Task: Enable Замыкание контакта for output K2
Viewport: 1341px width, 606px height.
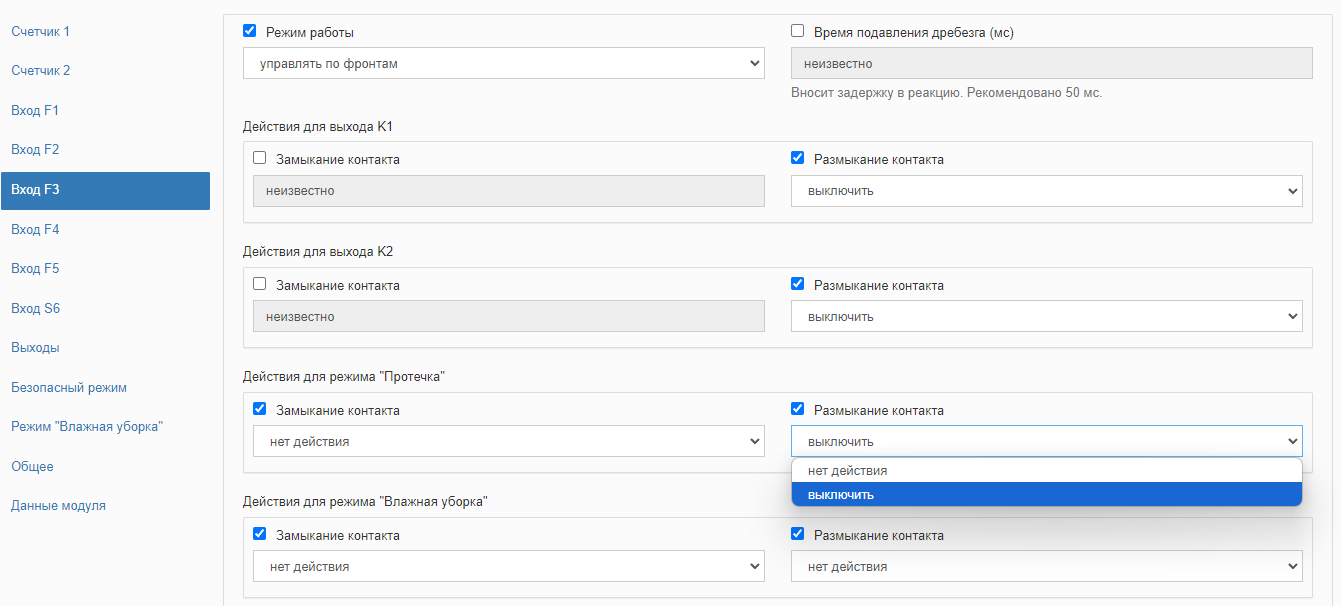Action: [260, 284]
